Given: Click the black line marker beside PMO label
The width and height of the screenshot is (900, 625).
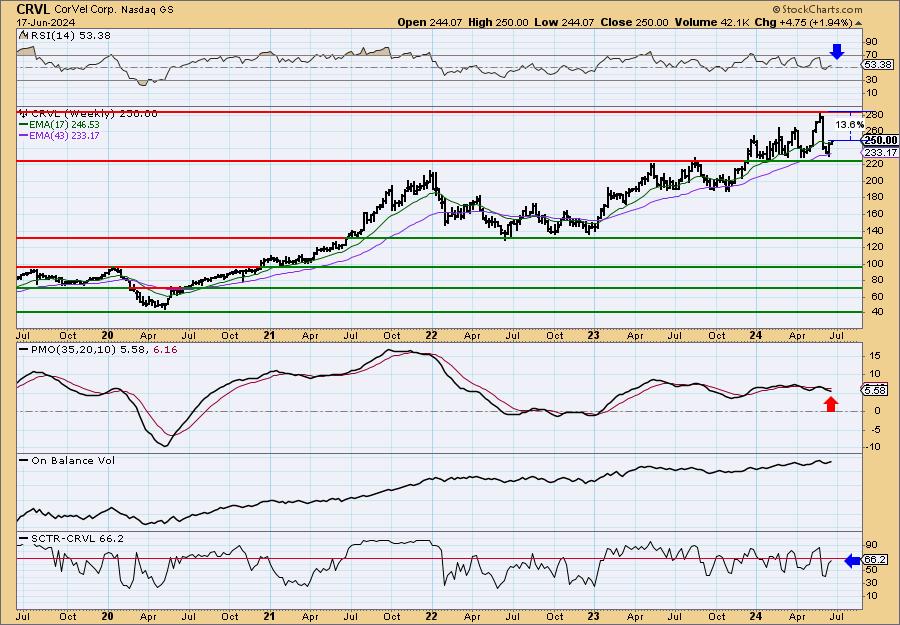Looking at the screenshot, I should tap(24, 349).
